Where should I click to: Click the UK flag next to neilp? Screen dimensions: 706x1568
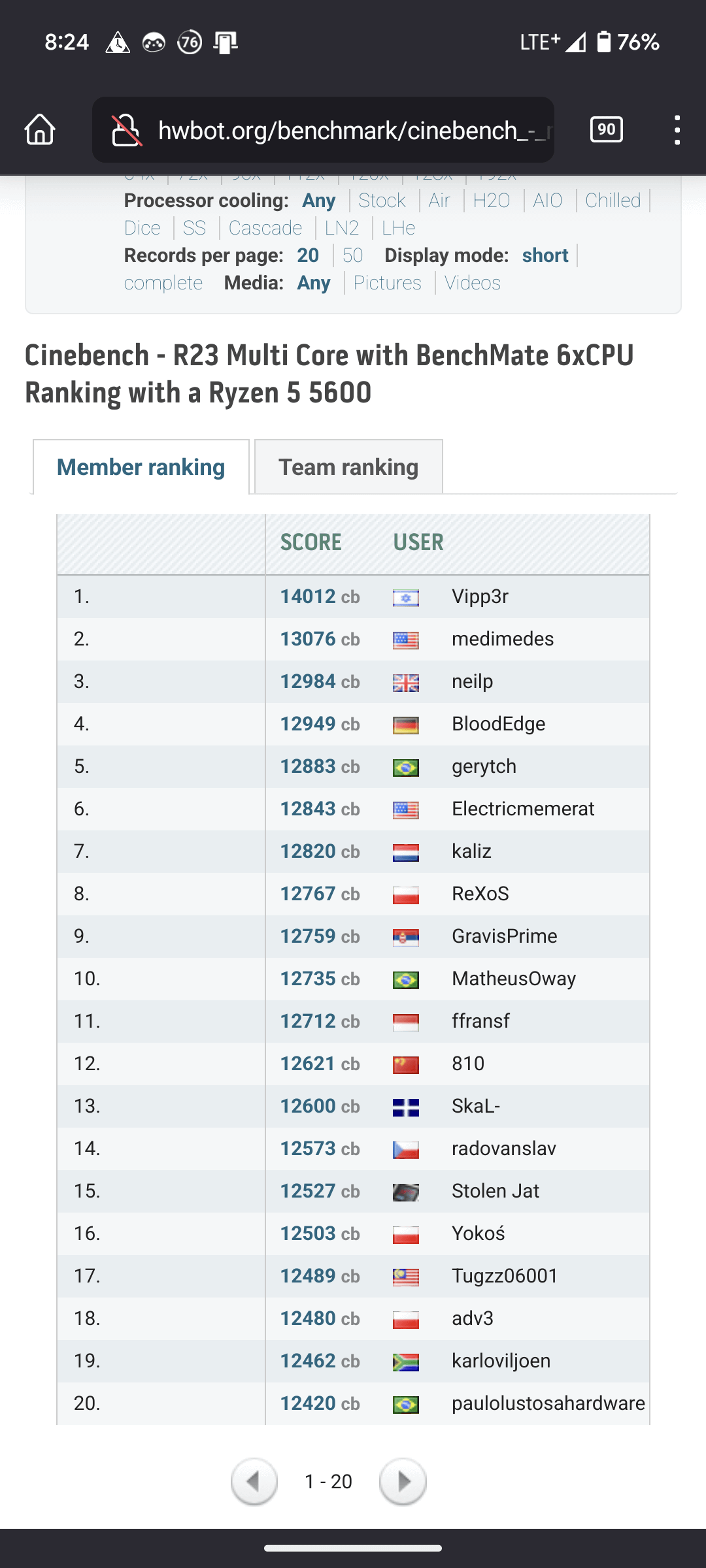(405, 682)
